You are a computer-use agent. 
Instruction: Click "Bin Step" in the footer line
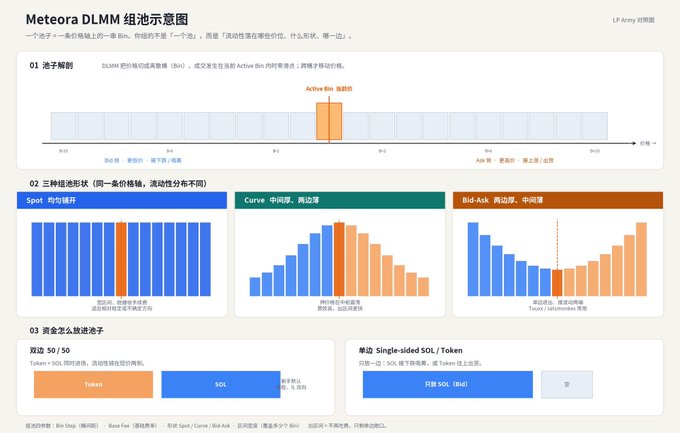coord(66,426)
